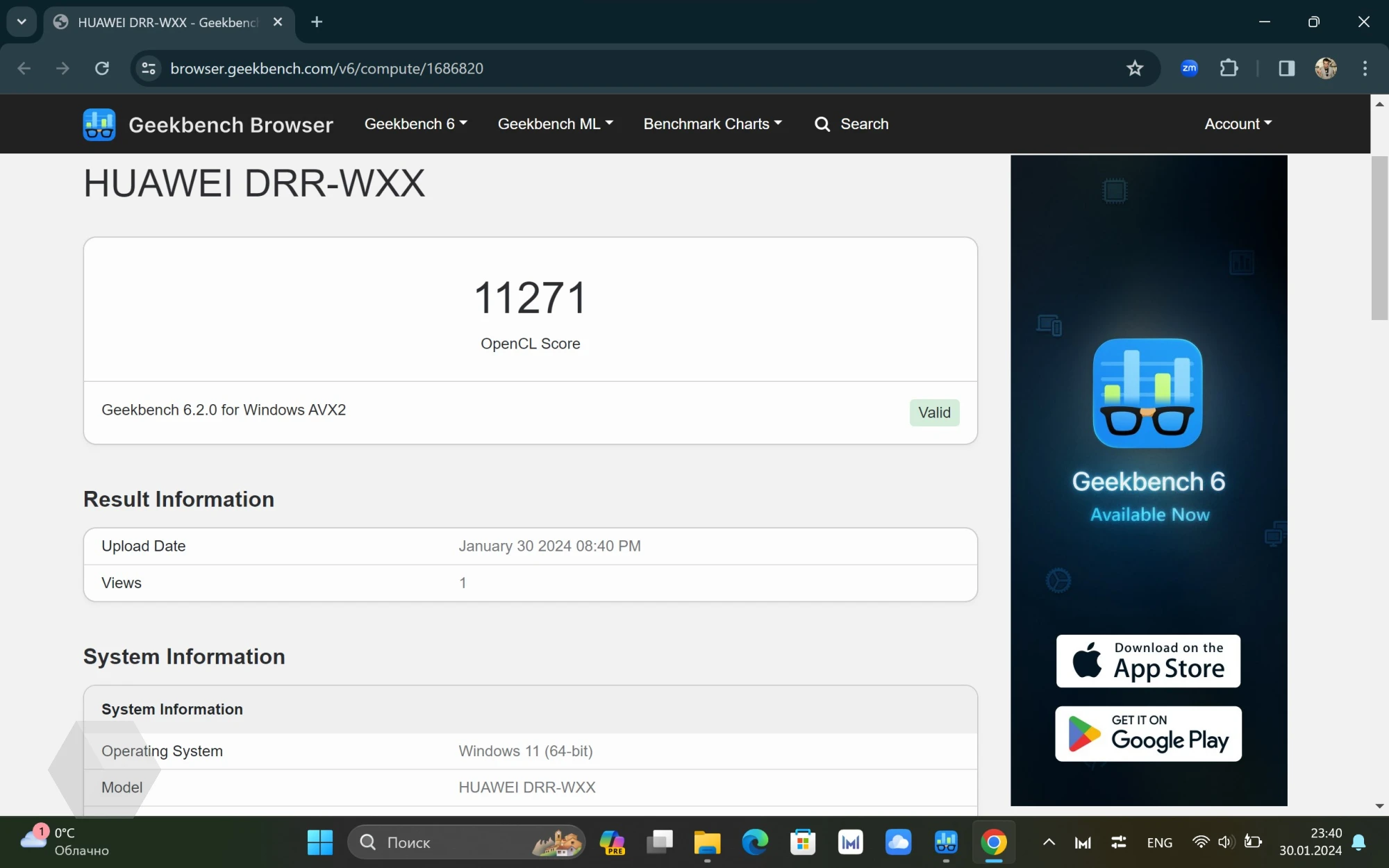Open the Chrome extensions puzzle icon
Viewport: 1389px width, 868px height.
point(1229,68)
